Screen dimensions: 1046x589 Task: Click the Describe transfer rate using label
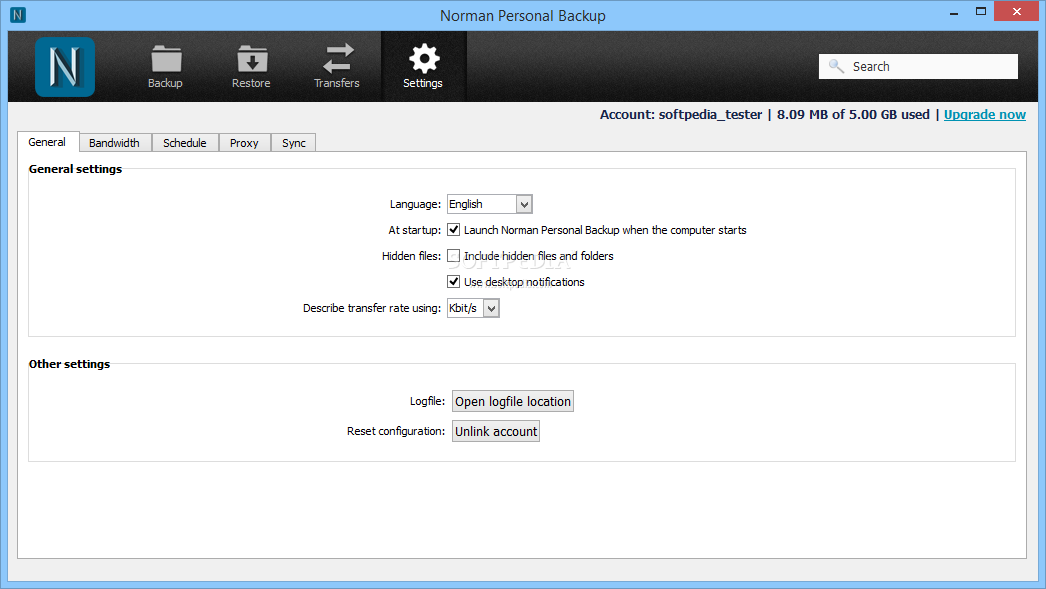[x=372, y=308]
